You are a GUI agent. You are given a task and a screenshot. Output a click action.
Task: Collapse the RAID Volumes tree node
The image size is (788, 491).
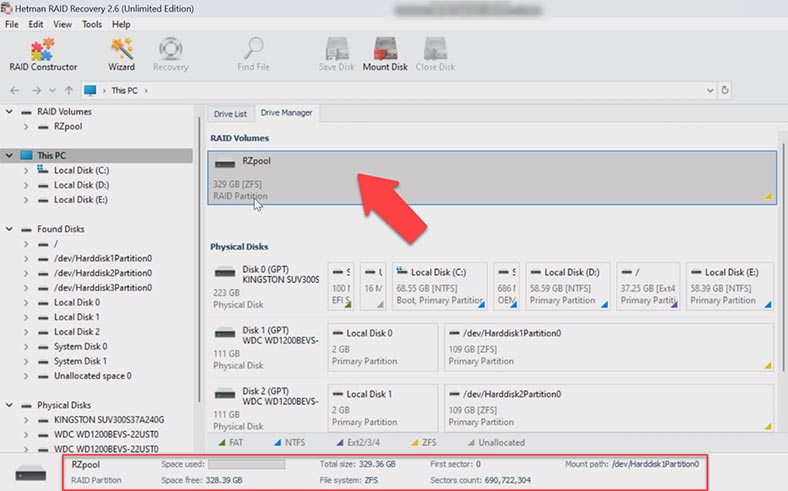tap(9, 112)
